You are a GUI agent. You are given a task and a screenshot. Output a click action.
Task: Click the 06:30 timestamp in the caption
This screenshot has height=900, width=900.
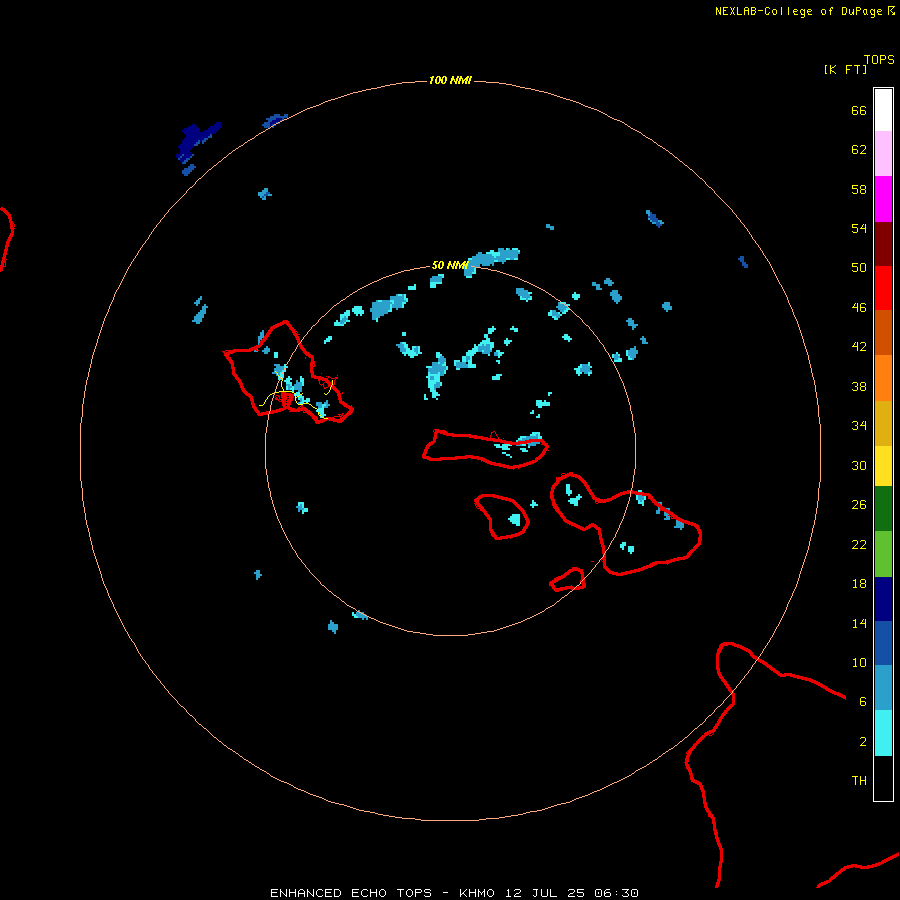pyautogui.click(x=616, y=893)
